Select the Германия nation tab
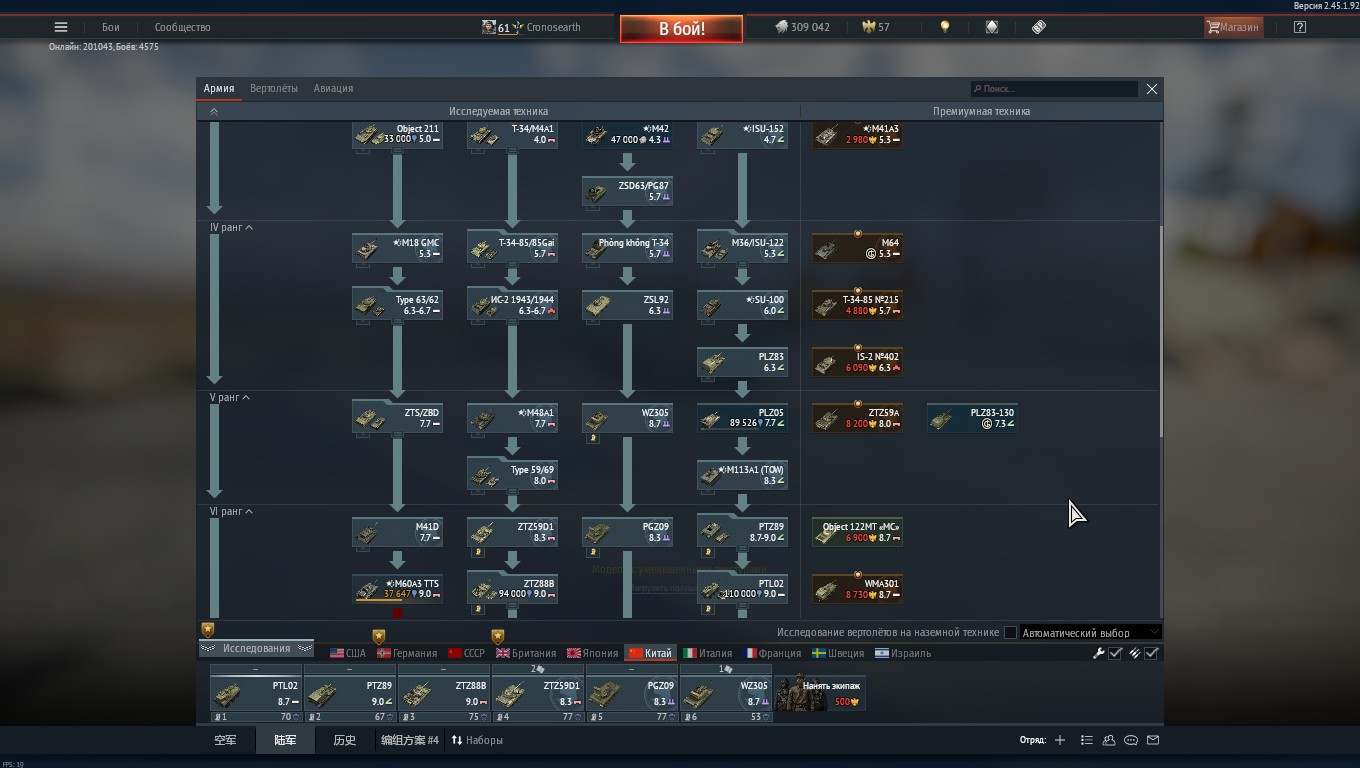Screen dimensions: 1360x768 click(x=406, y=653)
